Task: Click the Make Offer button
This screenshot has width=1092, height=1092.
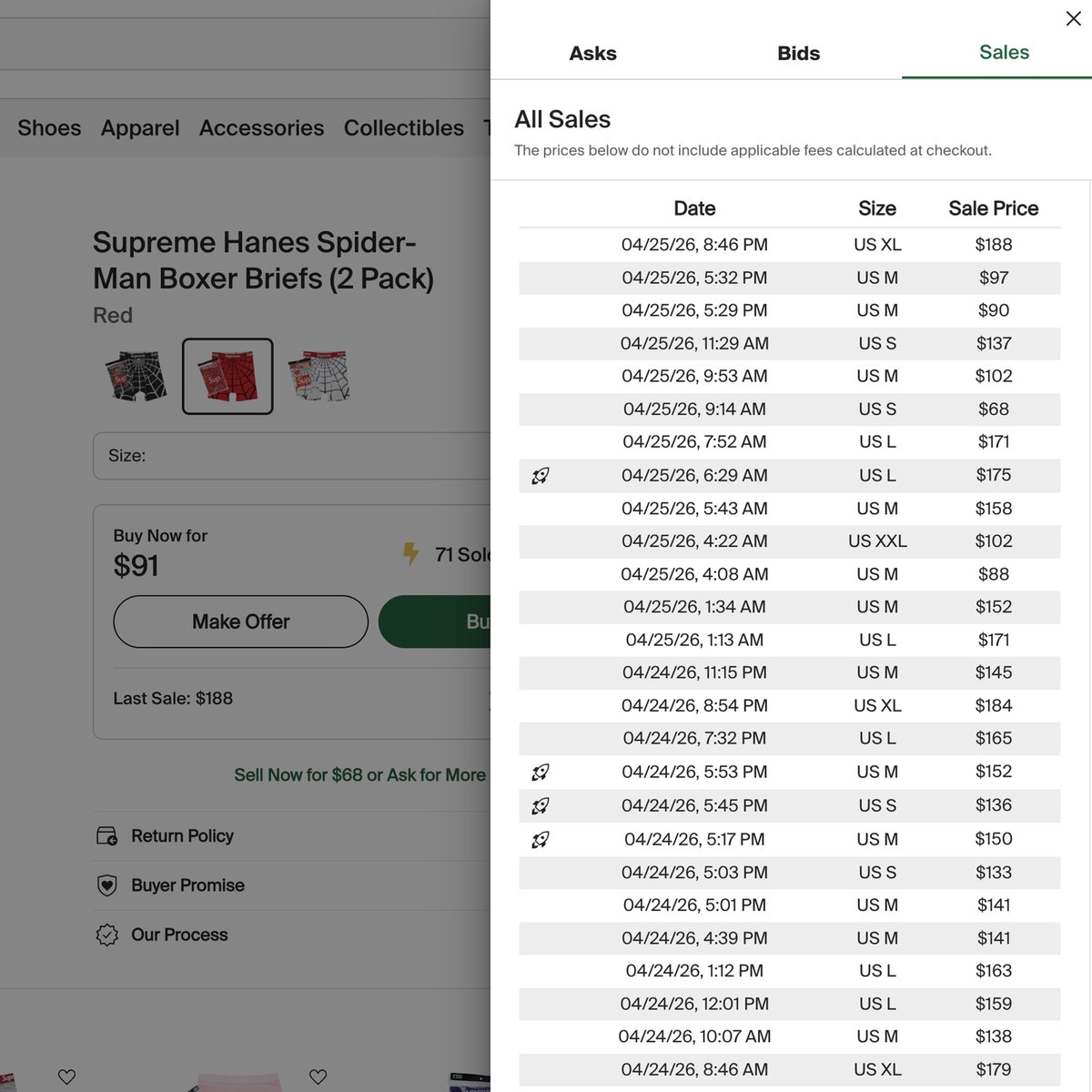Action: click(240, 622)
